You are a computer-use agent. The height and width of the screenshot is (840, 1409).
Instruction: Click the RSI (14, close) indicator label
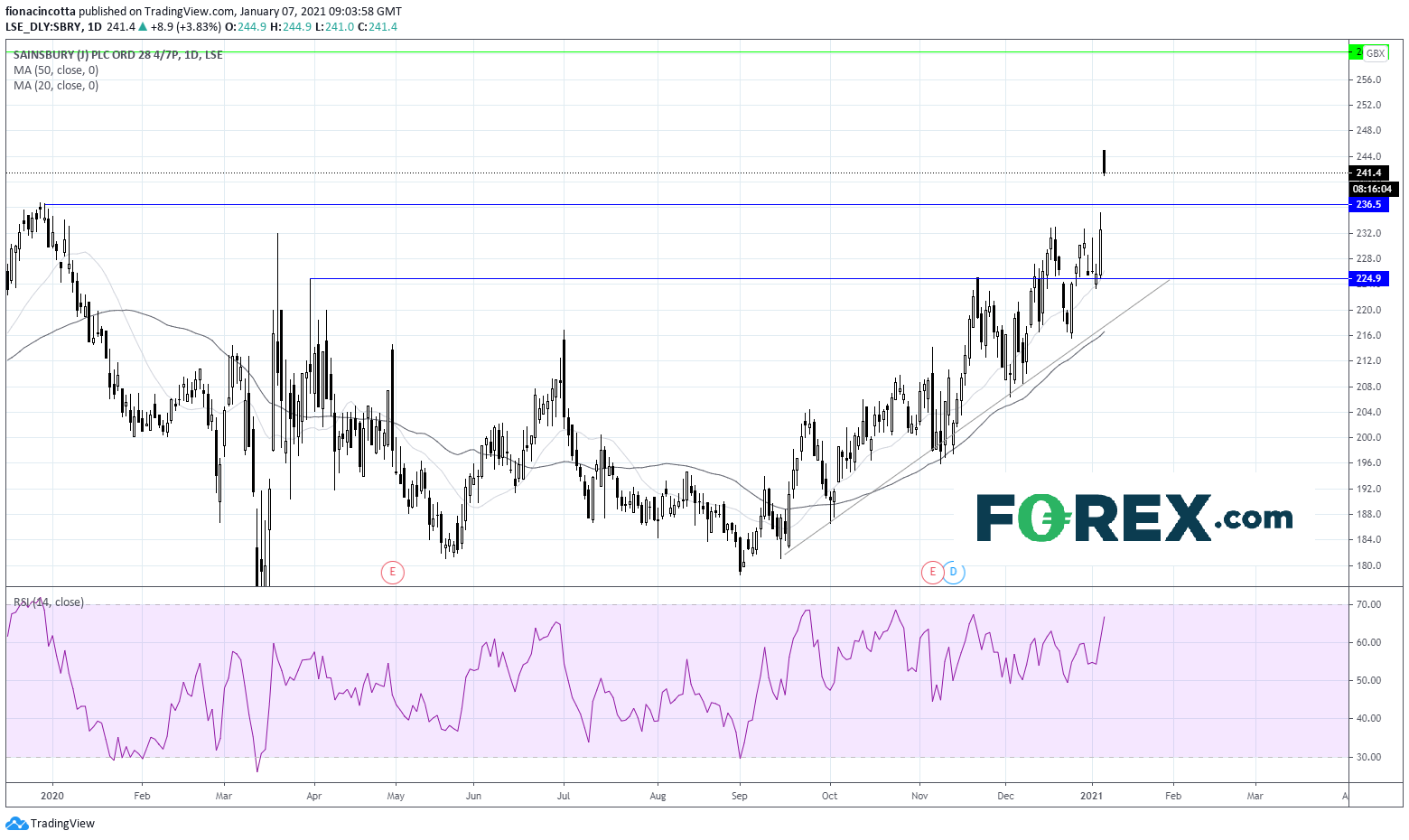point(49,602)
